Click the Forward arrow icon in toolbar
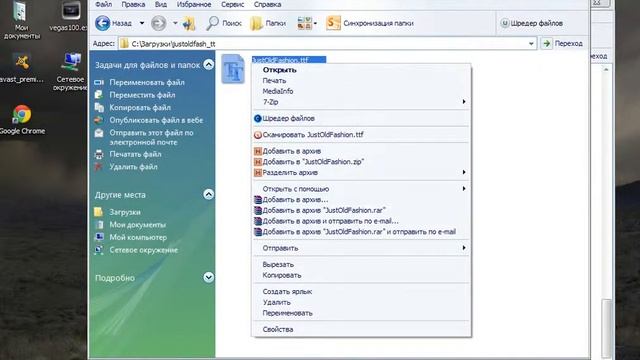This screenshot has height=360, width=640. [x=159, y=23]
